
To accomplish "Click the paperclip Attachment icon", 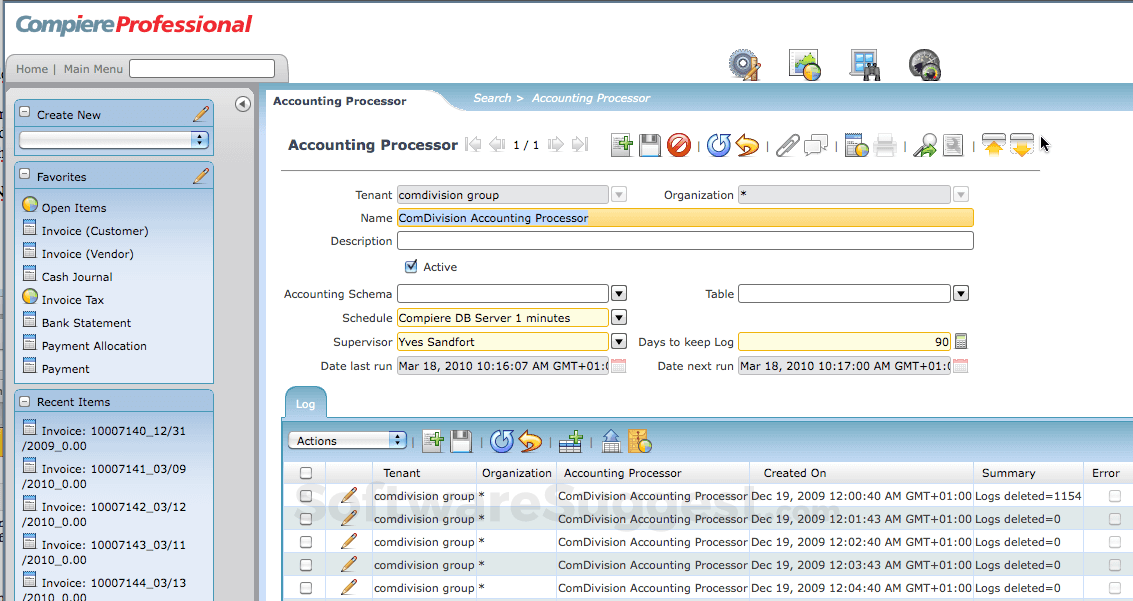I will pos(788,146).
